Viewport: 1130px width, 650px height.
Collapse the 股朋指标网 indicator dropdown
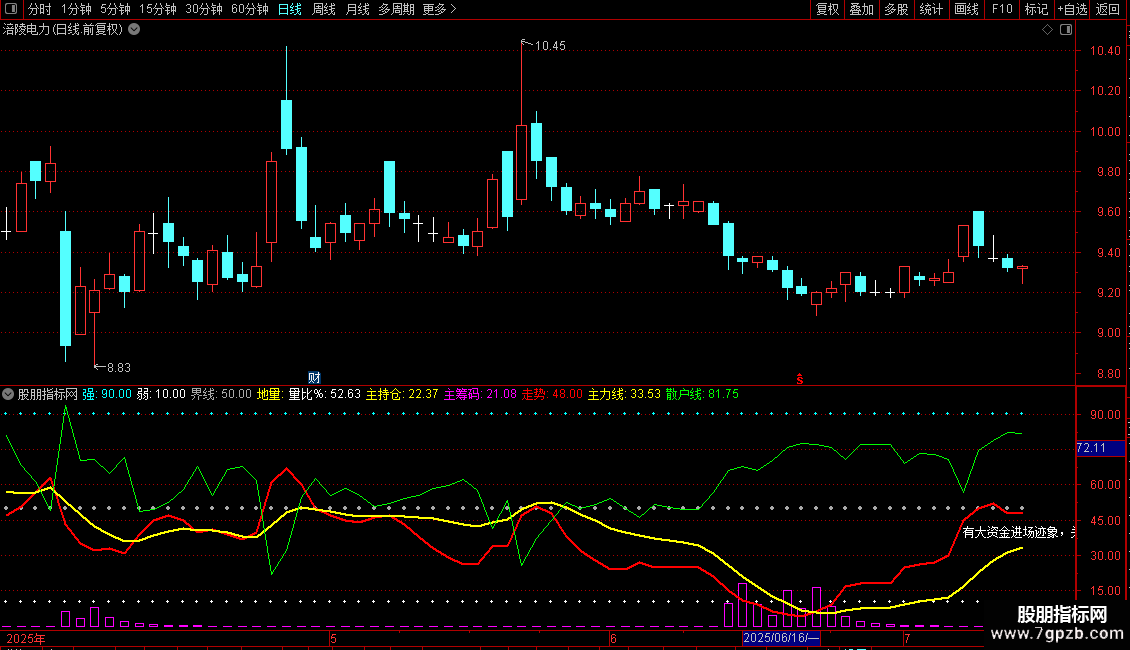pyautogui.click(x=8, y=394)
